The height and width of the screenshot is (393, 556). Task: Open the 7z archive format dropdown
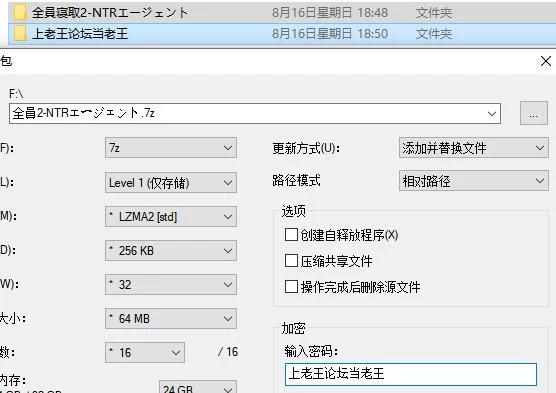point(171,148)
